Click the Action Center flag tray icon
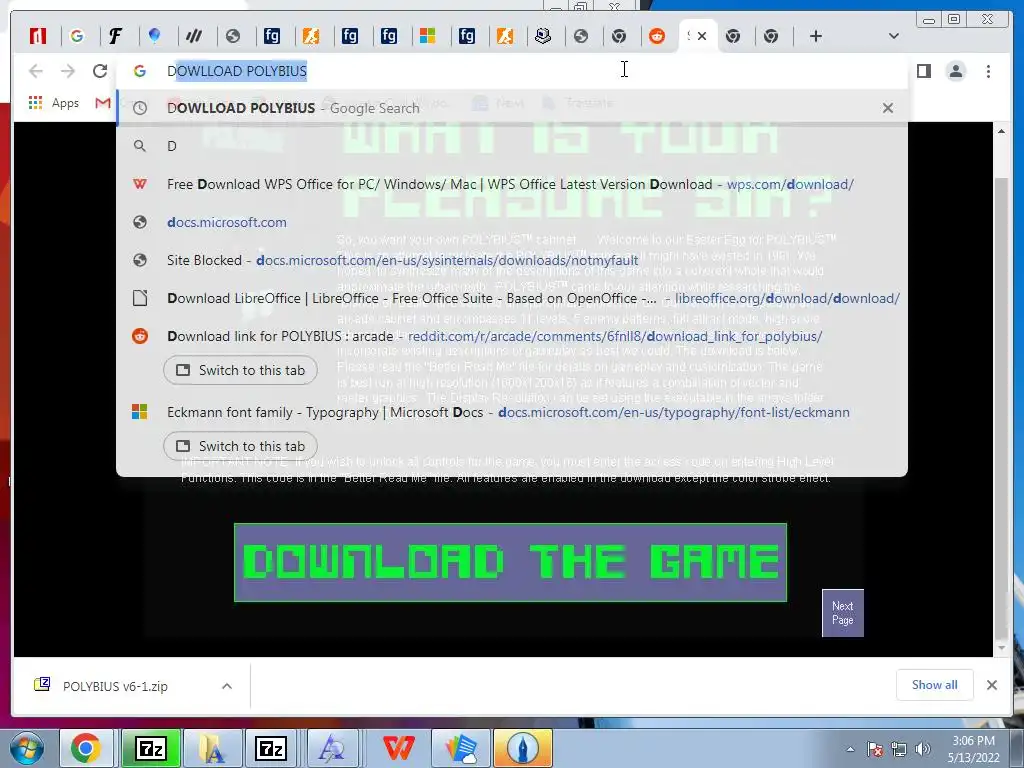The image size is (1024, 768). (x=875, y=749)
